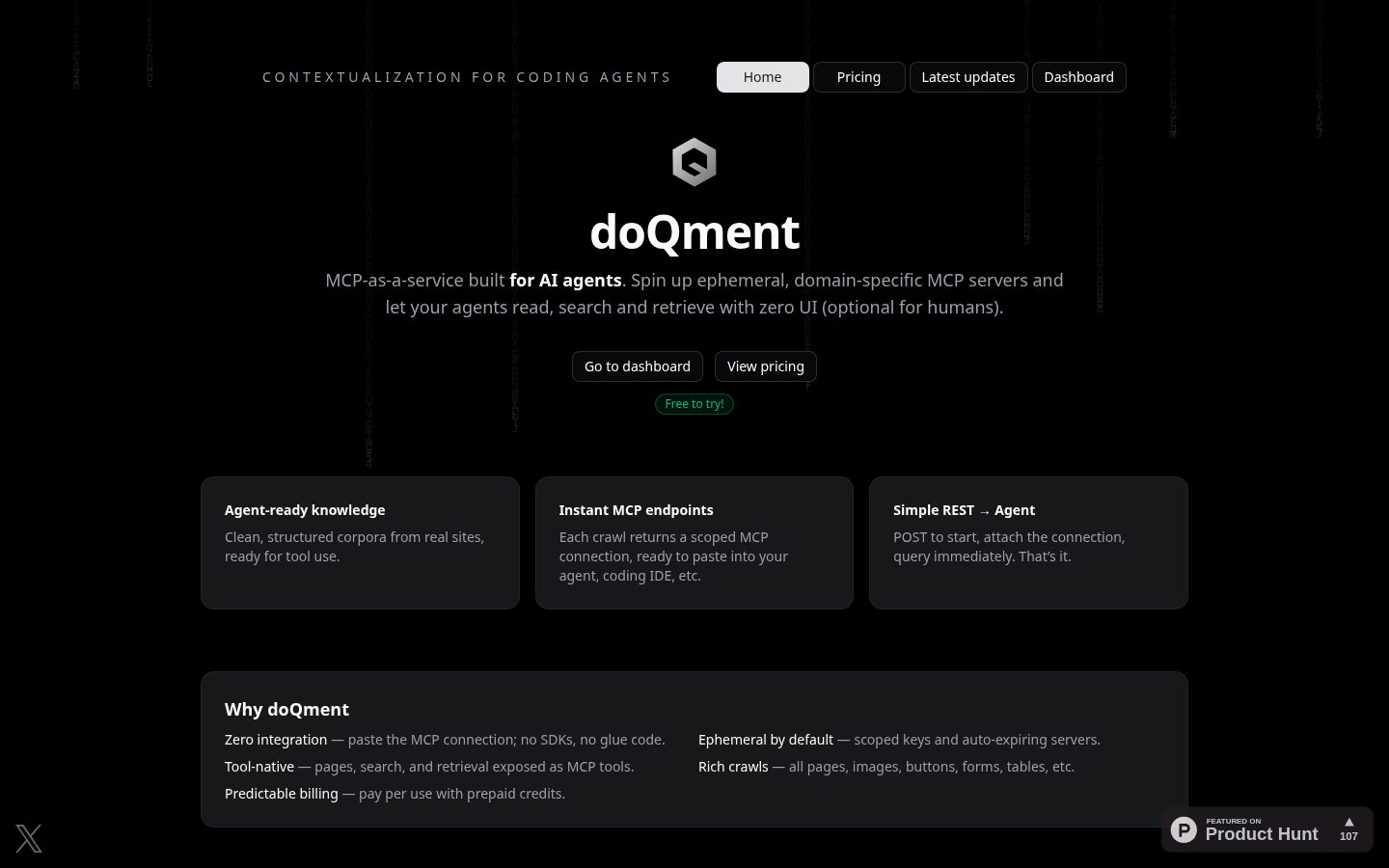The height and width of the screenshot is (868, 1389).
Task: Click the Predictable billing feature label
Action: tap(282, 794)
